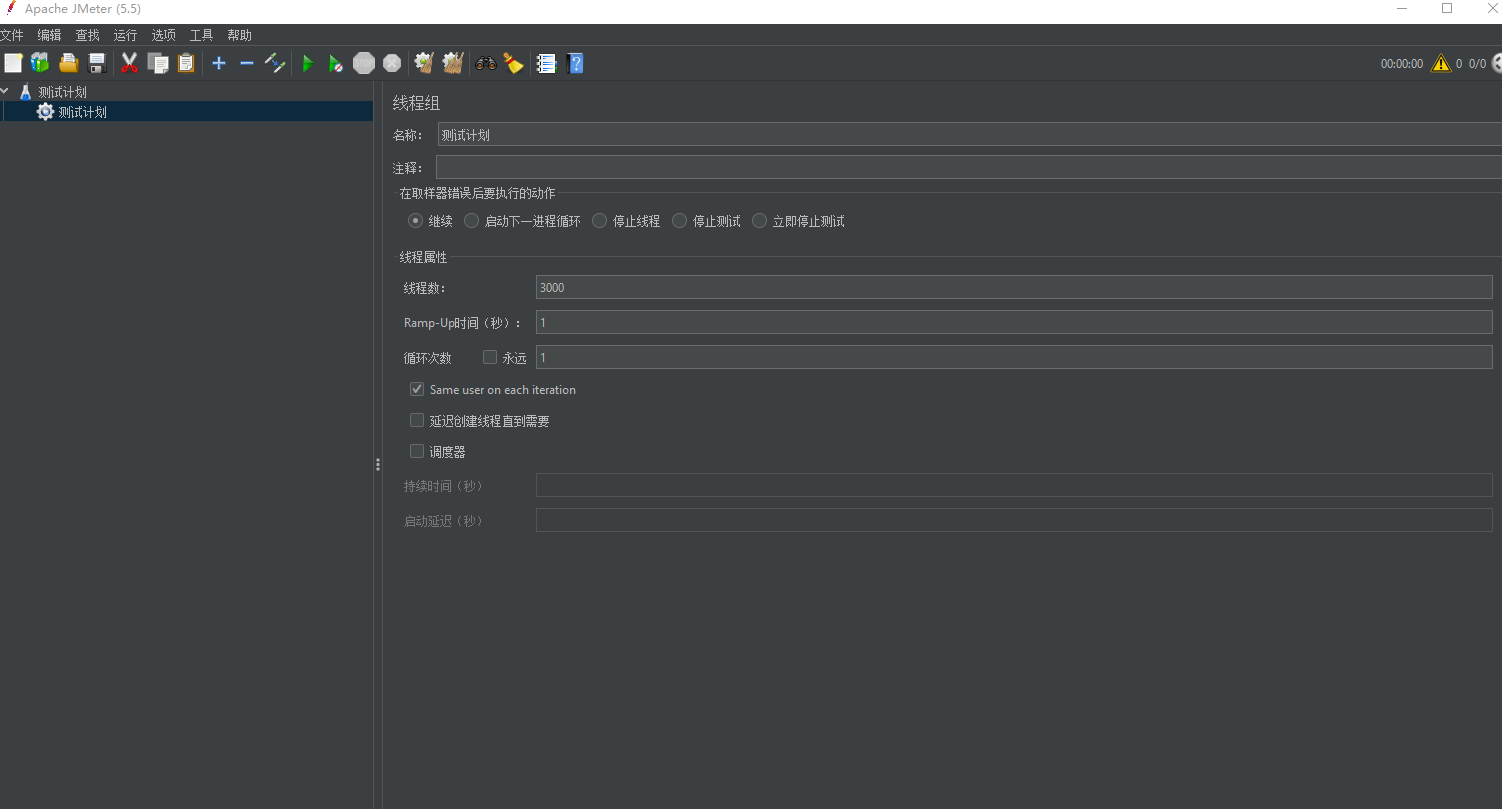Click the 名称 name input field

pyautogui.click(x=969, y=135)
